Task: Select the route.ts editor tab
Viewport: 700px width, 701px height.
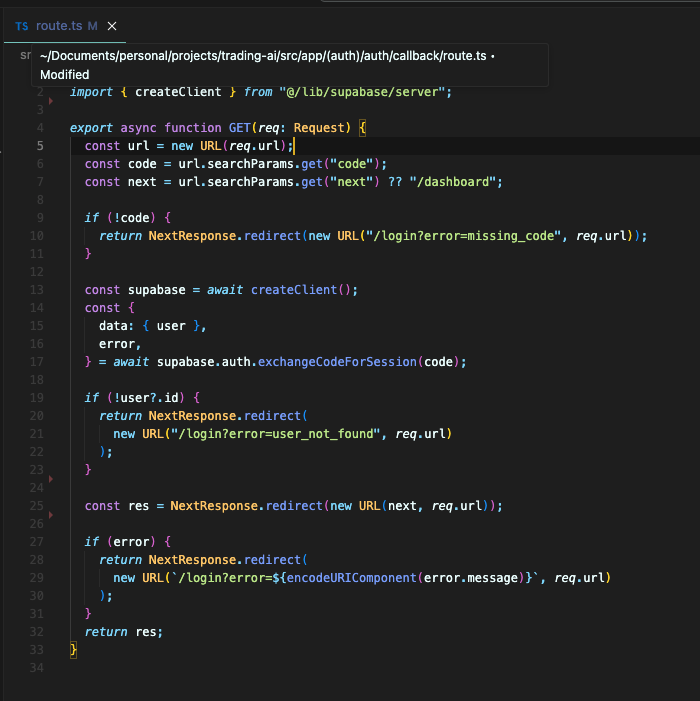Action: [65, 26]
